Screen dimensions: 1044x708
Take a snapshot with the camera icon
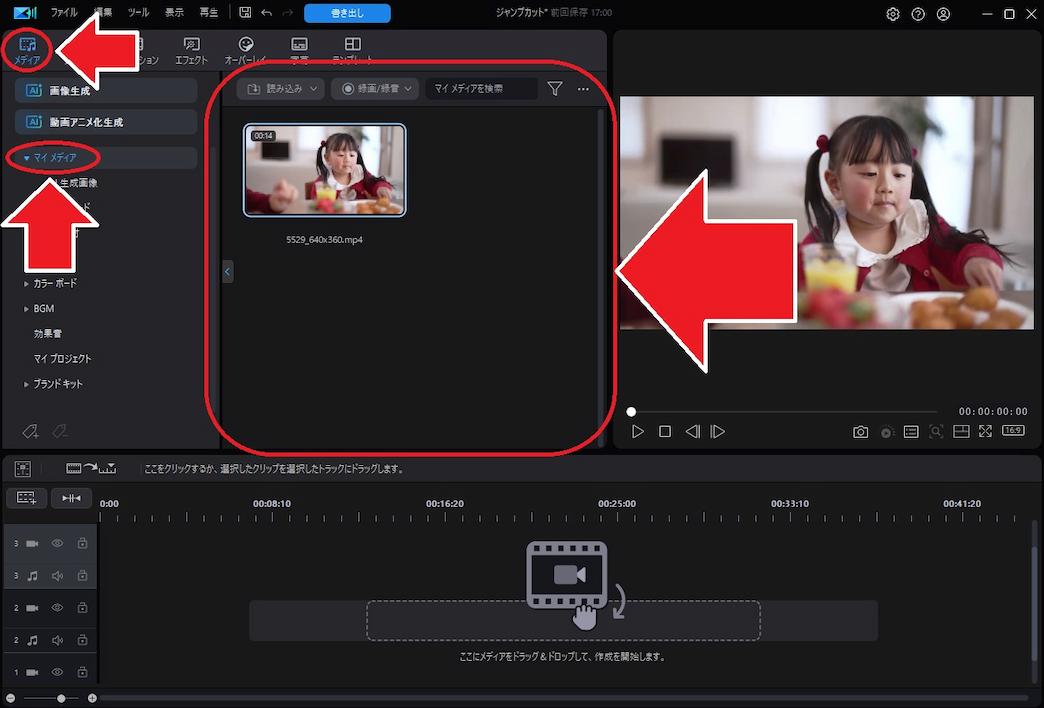pos(860,431)
